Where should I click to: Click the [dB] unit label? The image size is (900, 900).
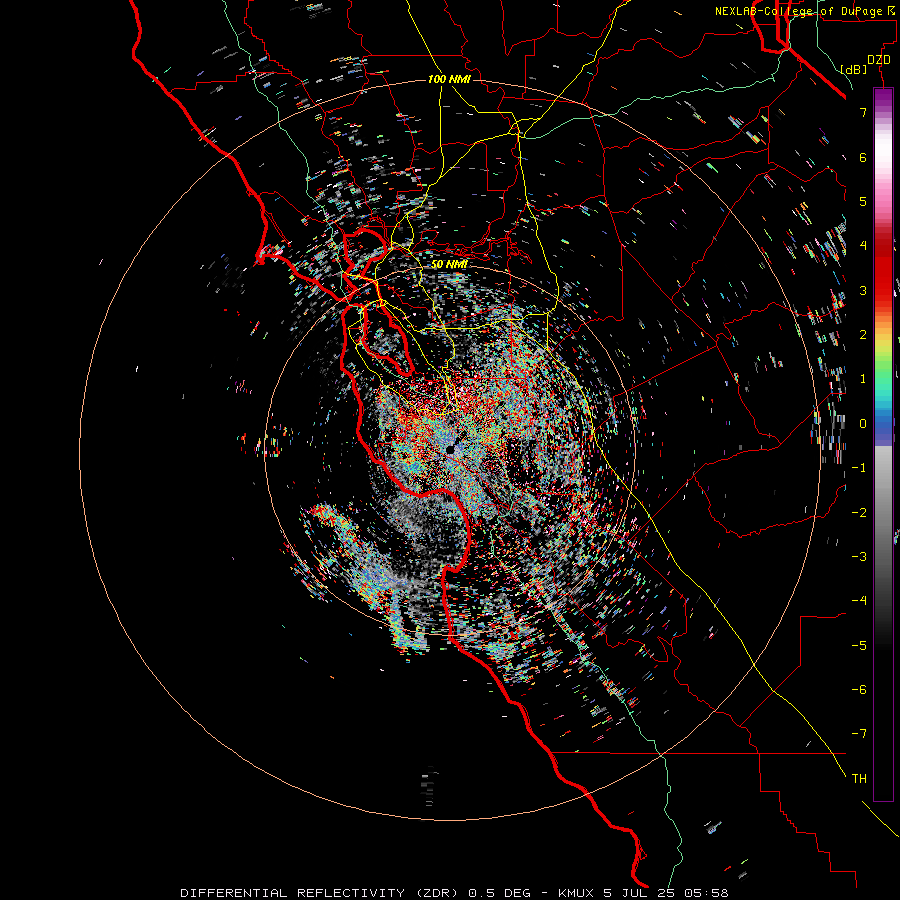click(x=853, y=69)
